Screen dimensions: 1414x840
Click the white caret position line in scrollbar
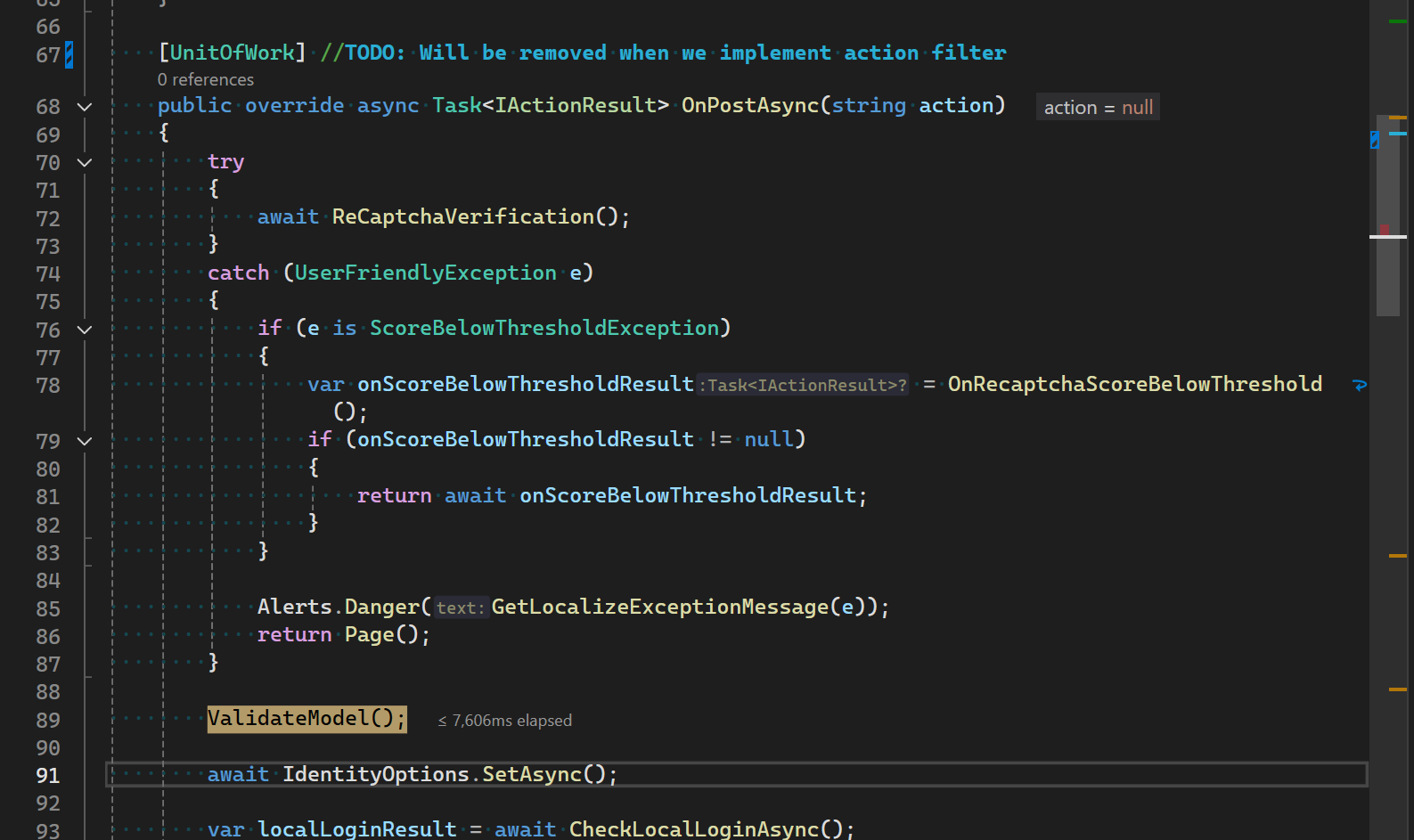[1387, 237]
